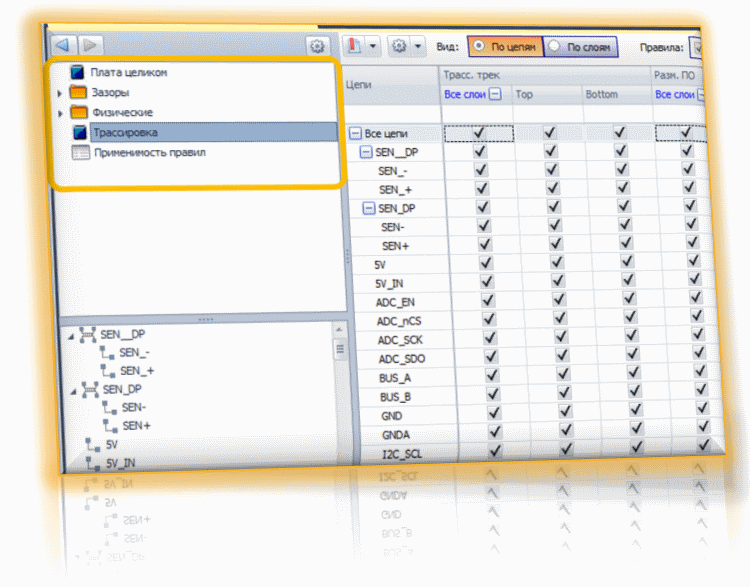Select the 'ADC_SCK' net row
The image size is (750, 587).
point(400,340)
